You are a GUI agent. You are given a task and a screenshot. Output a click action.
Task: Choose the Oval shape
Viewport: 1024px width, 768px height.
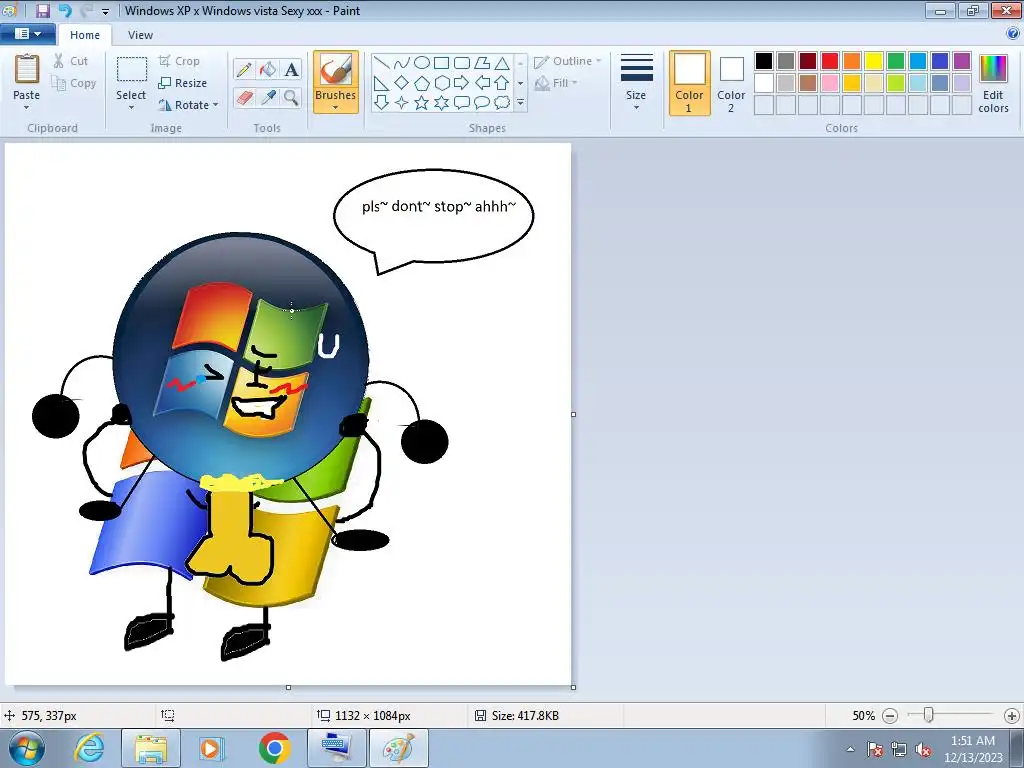click(422, 63)
